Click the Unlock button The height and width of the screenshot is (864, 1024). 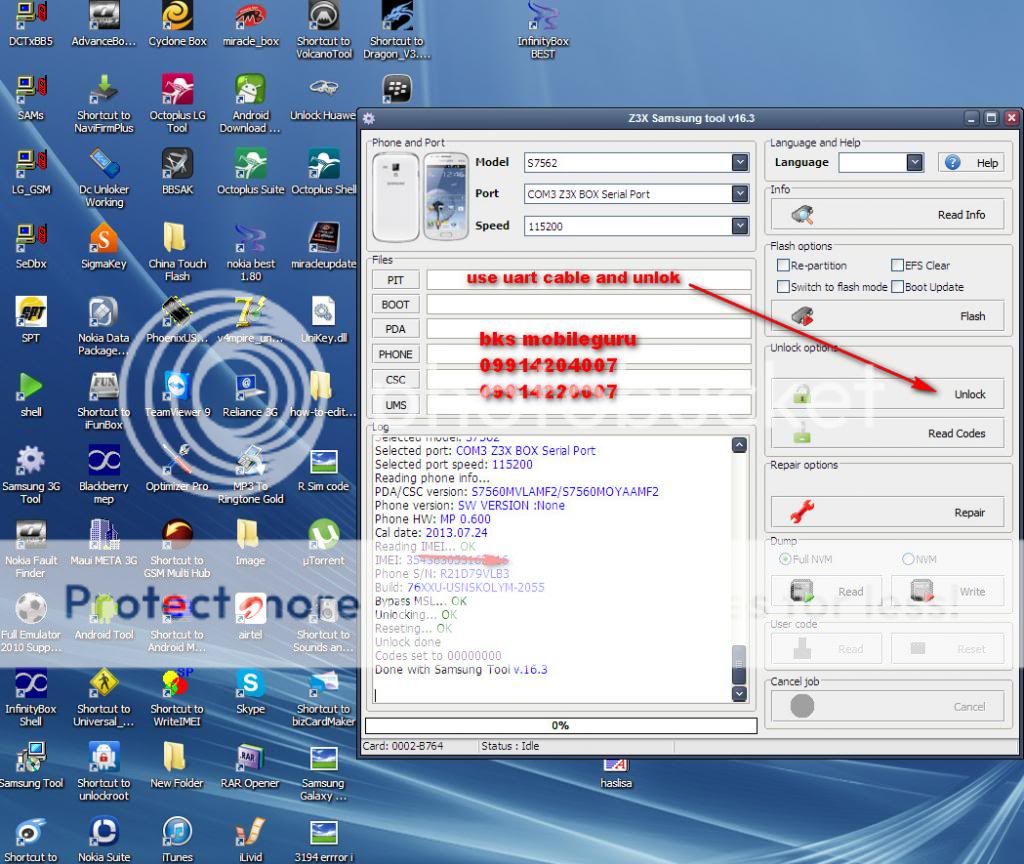pos(886,394)
